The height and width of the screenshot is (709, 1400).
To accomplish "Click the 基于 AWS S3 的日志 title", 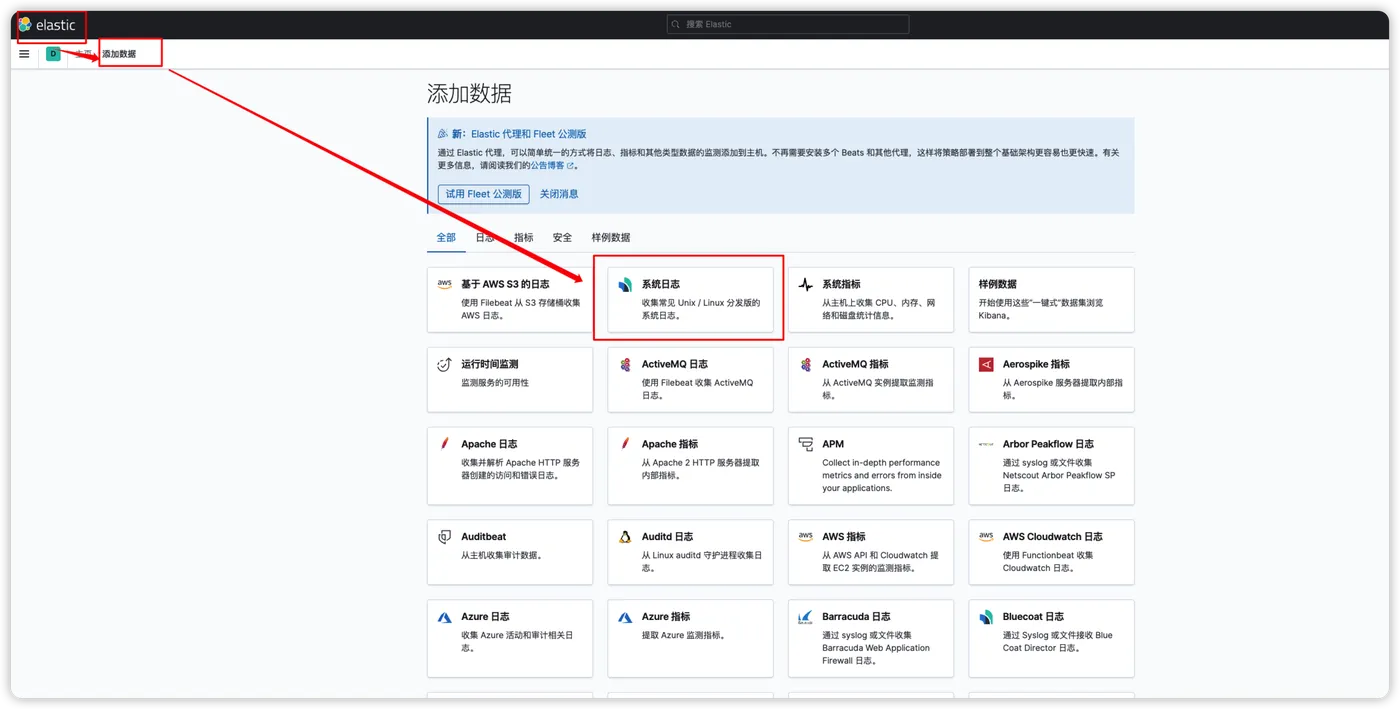I will point(505,284).
